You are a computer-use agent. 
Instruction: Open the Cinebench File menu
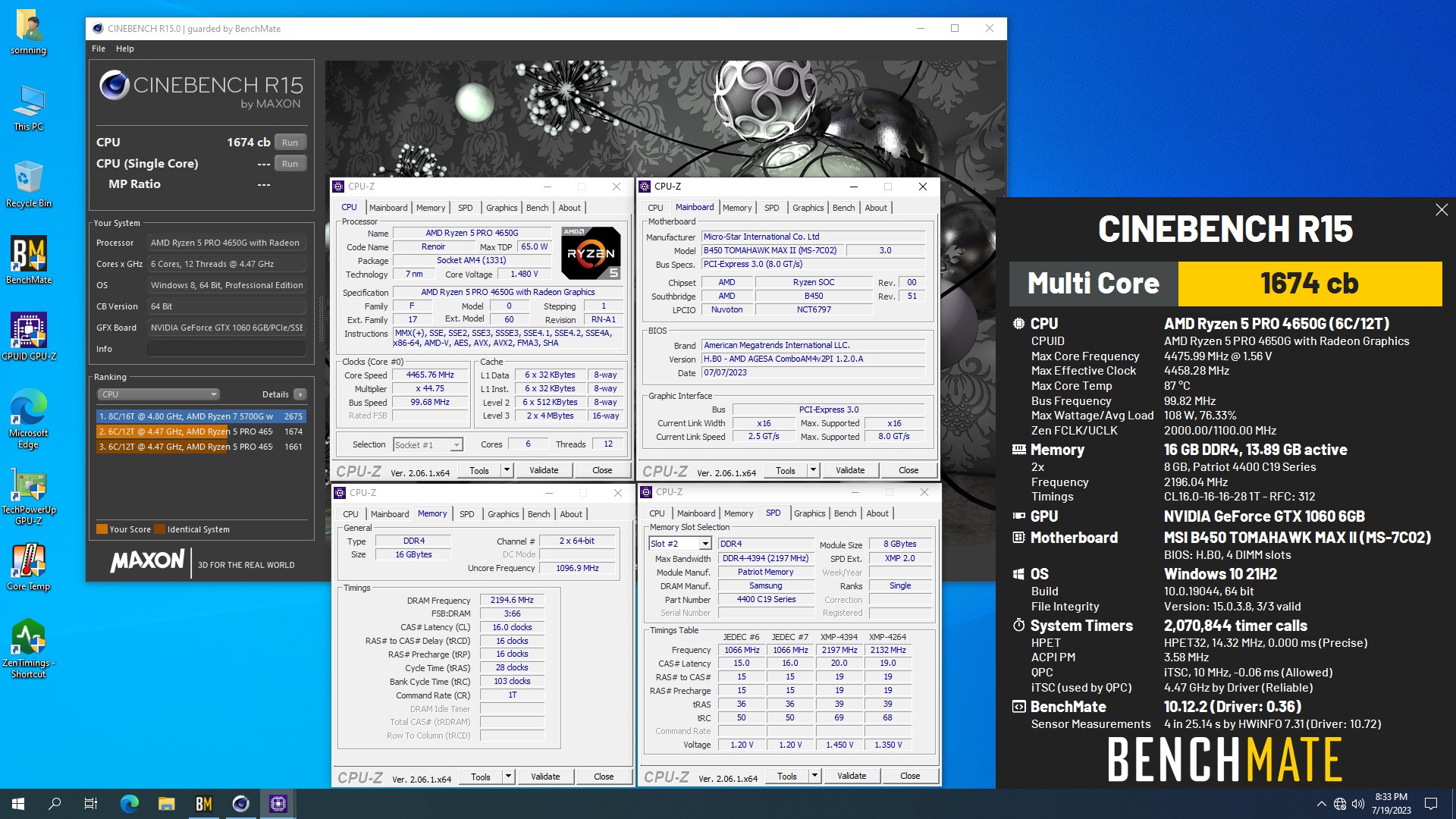(x=99, y=49)
